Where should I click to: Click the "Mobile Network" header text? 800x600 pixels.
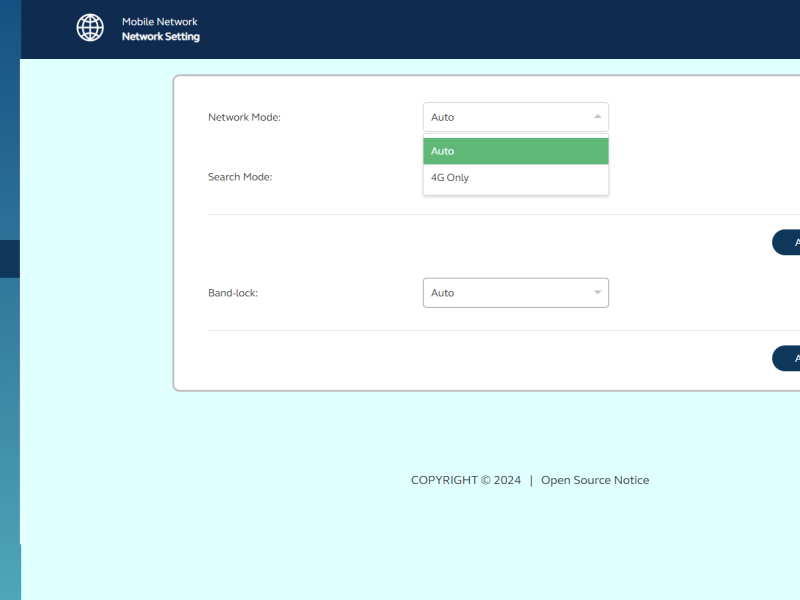[160, 22]
